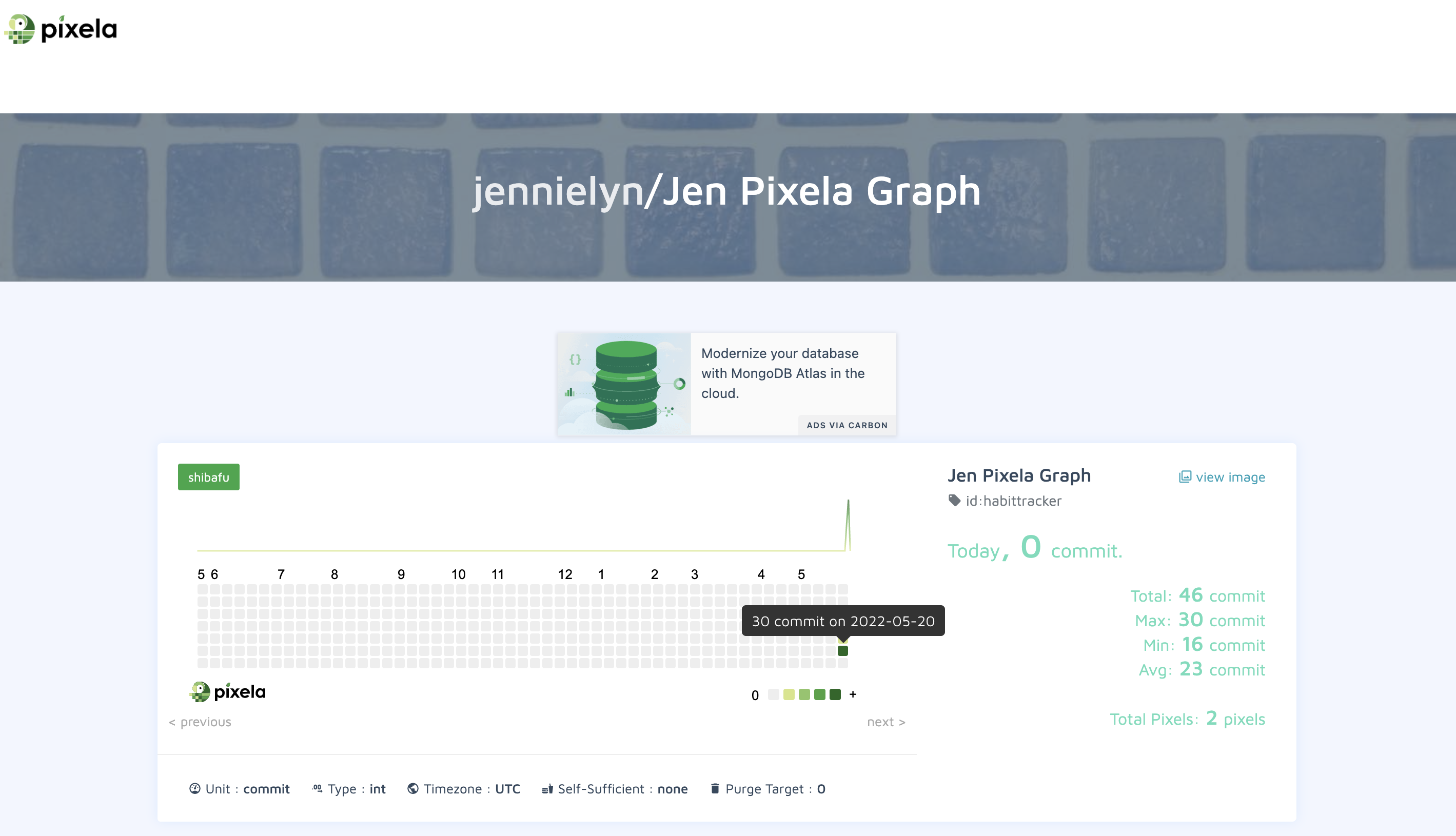Click the Pixela watermark inside the graph
Screen dimensions: 1456x836
(x=228, y=691)
